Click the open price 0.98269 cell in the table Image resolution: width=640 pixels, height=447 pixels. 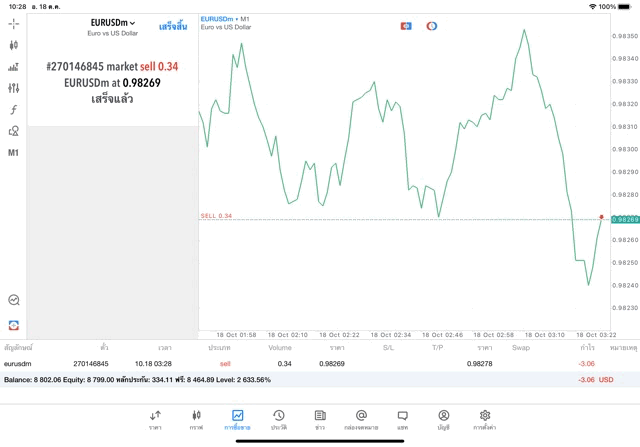(332, 364)
